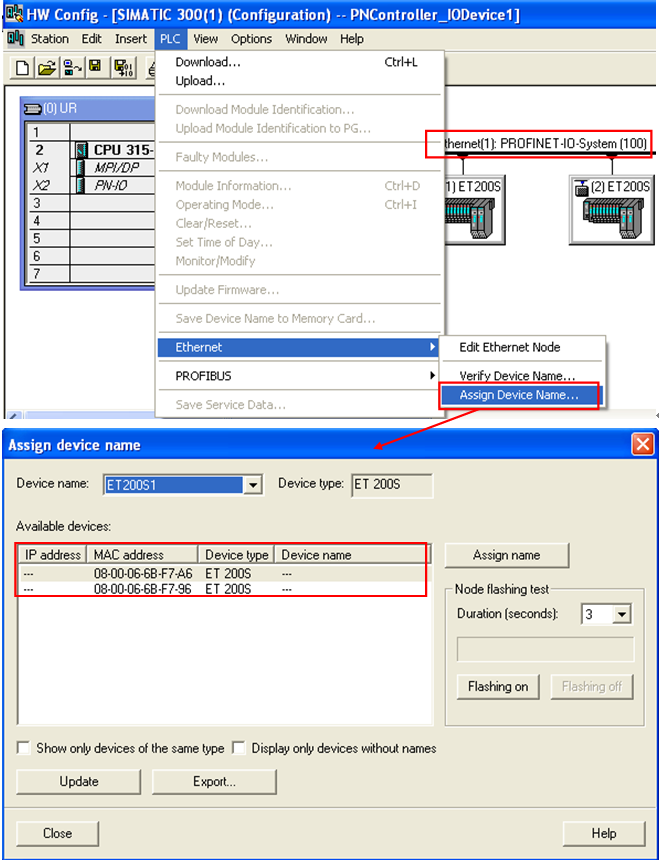Select the X2 PN-IO rack row

pyautogui.click(x=92, y=185)
